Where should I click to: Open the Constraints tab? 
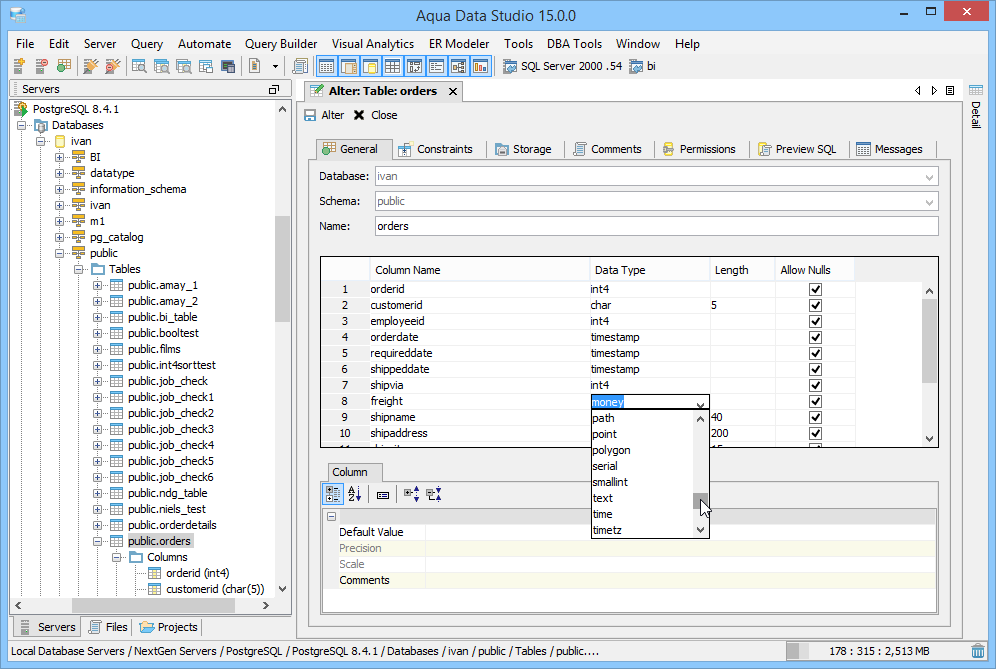pos(436,149)
